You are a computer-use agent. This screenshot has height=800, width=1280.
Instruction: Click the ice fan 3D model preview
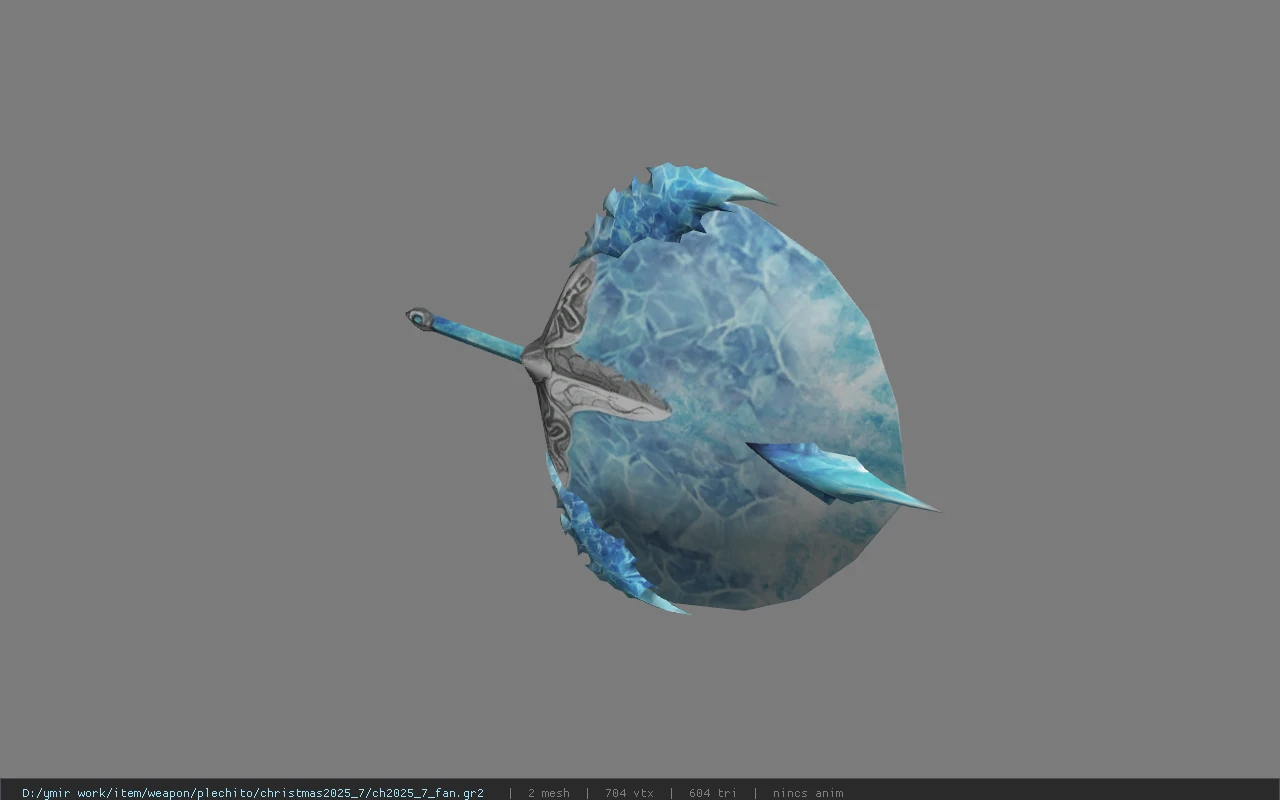[672, 388]
